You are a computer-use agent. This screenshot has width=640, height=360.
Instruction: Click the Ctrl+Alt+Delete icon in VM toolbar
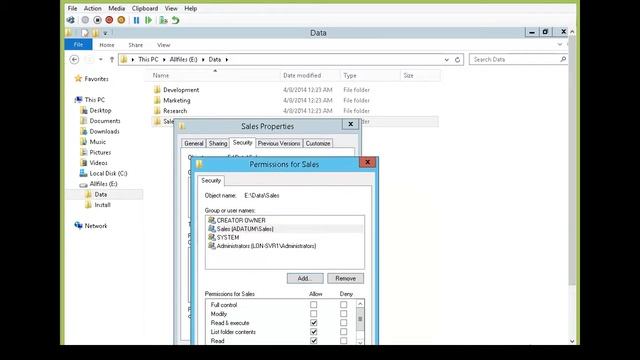coord(71,20)
